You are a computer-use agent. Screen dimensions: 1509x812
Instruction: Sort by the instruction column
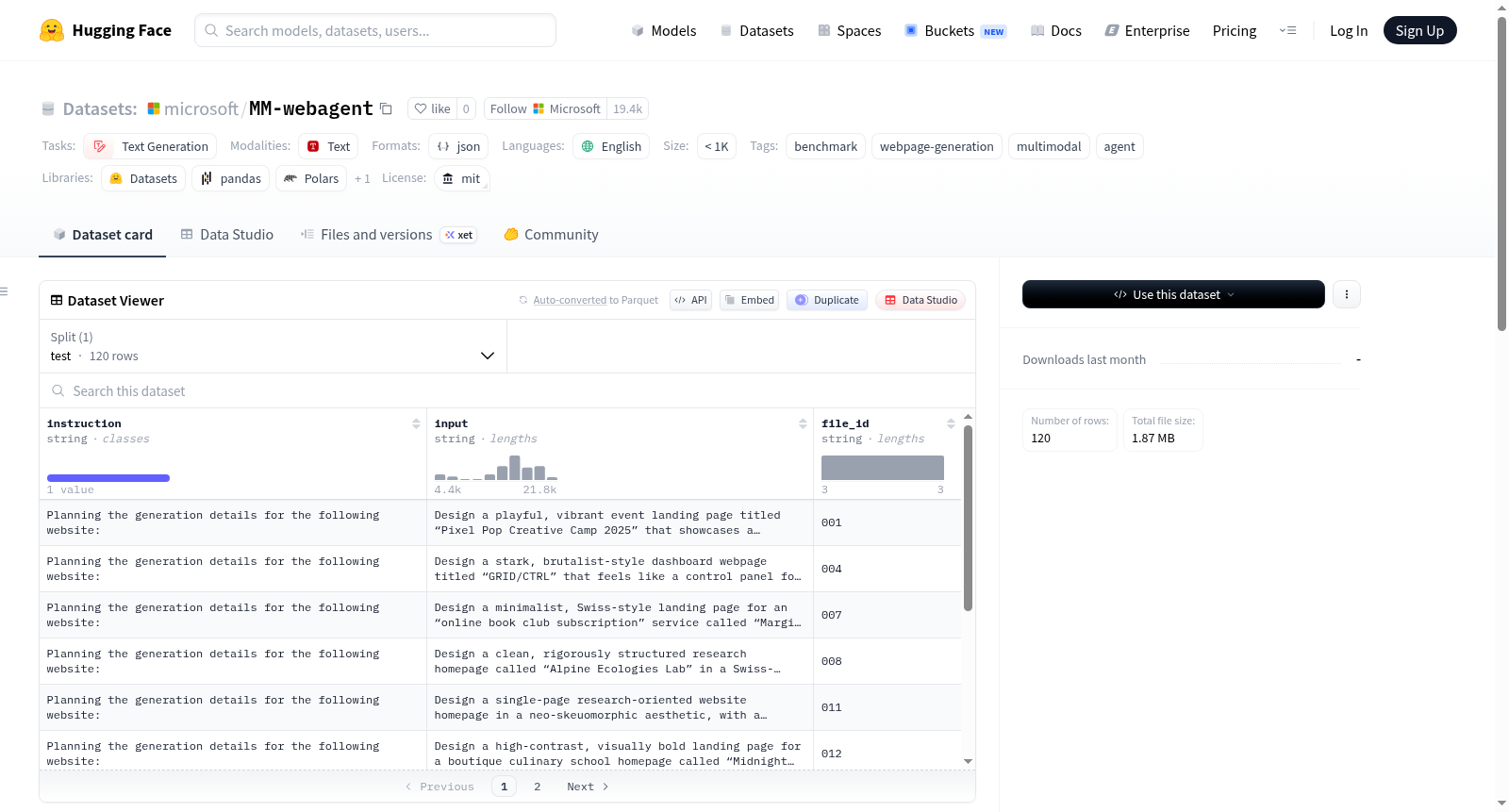coord(416,423)
